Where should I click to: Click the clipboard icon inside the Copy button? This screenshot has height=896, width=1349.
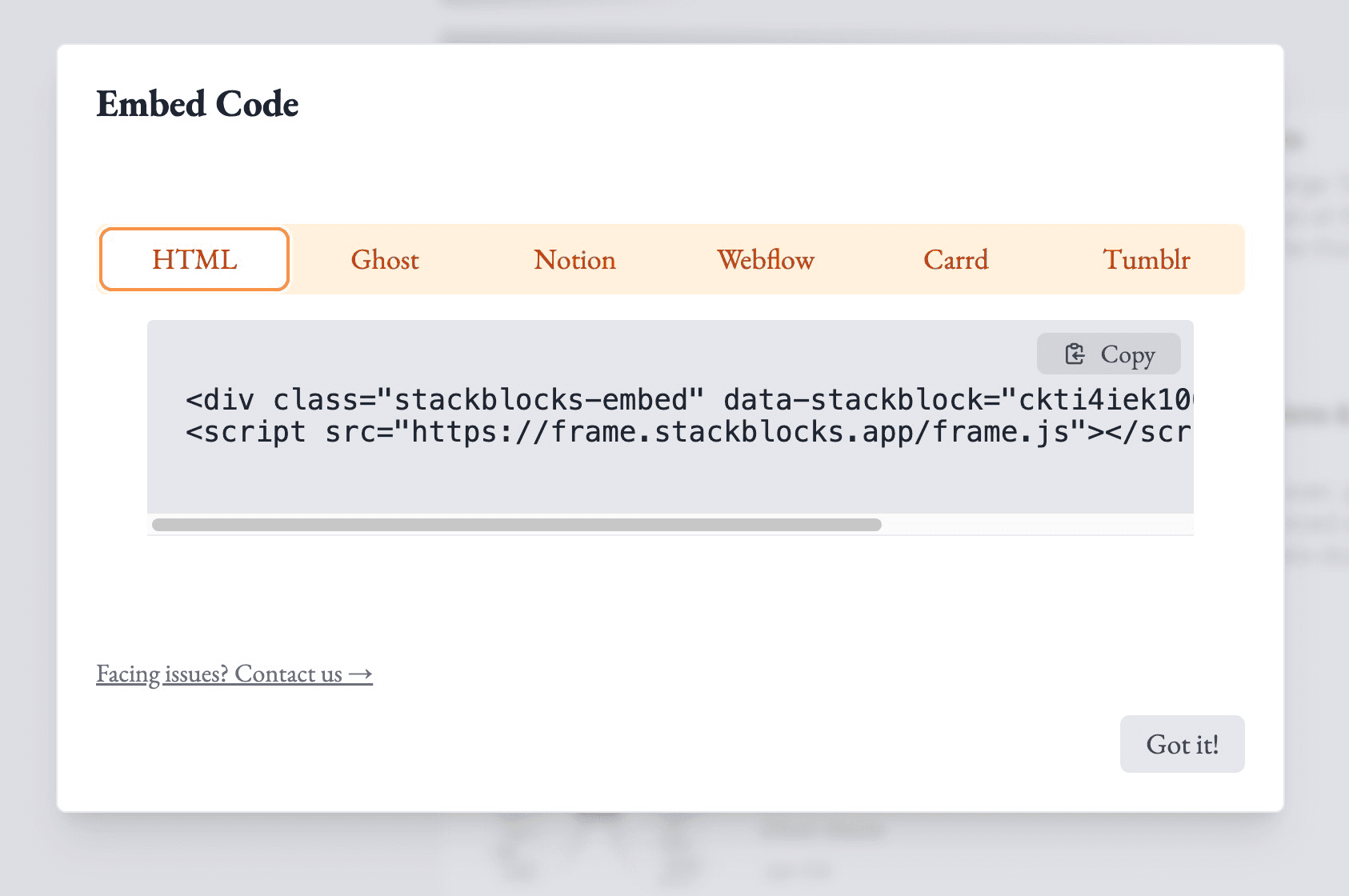point(1075,353)
